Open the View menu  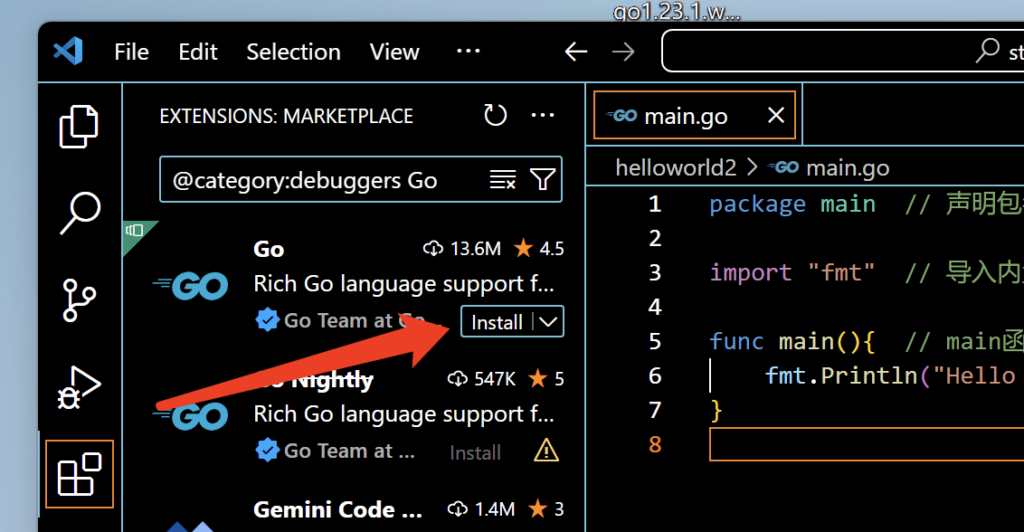coord(394,52)
